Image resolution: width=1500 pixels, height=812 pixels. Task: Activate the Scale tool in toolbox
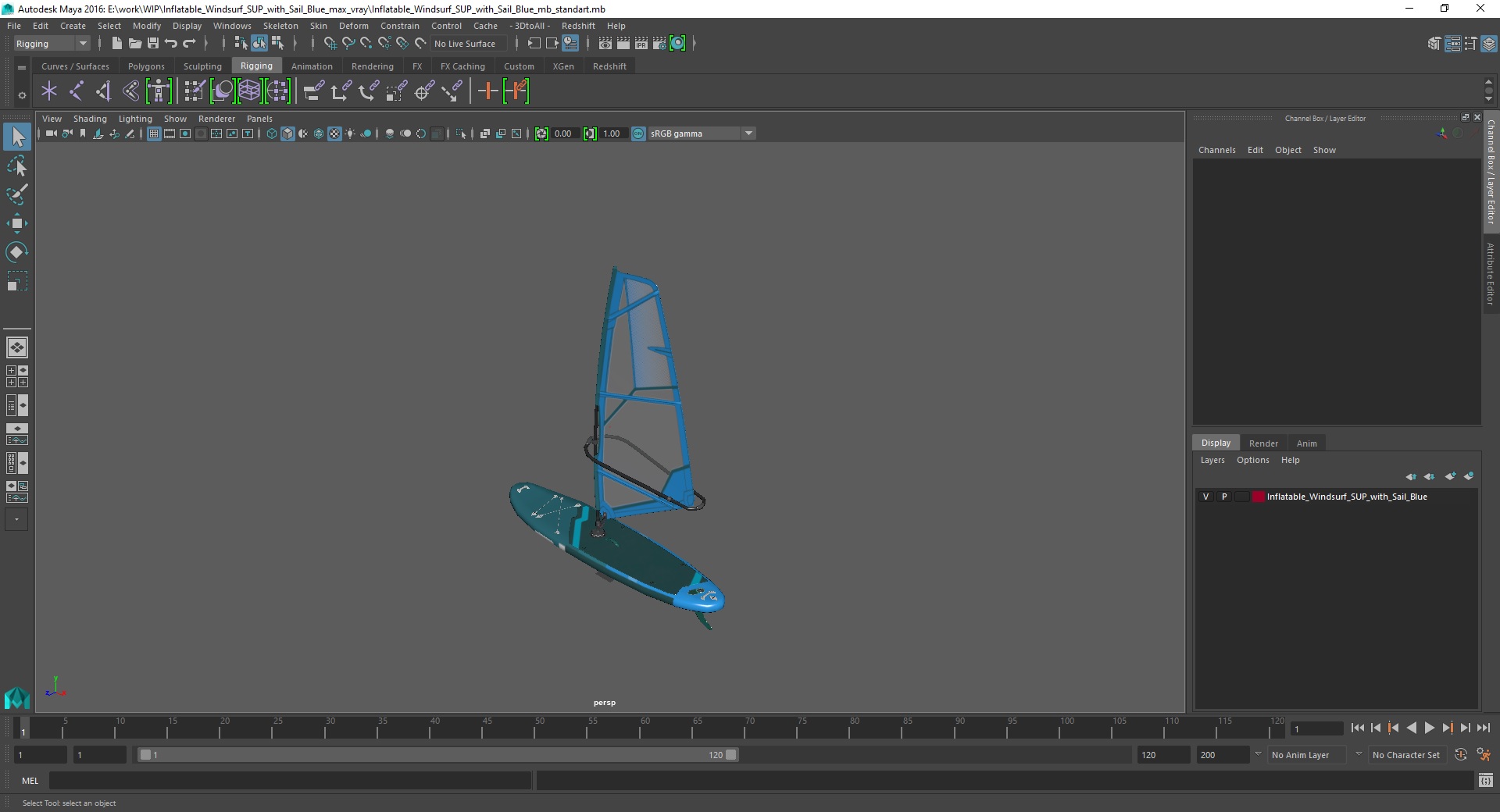coord(17,281)
